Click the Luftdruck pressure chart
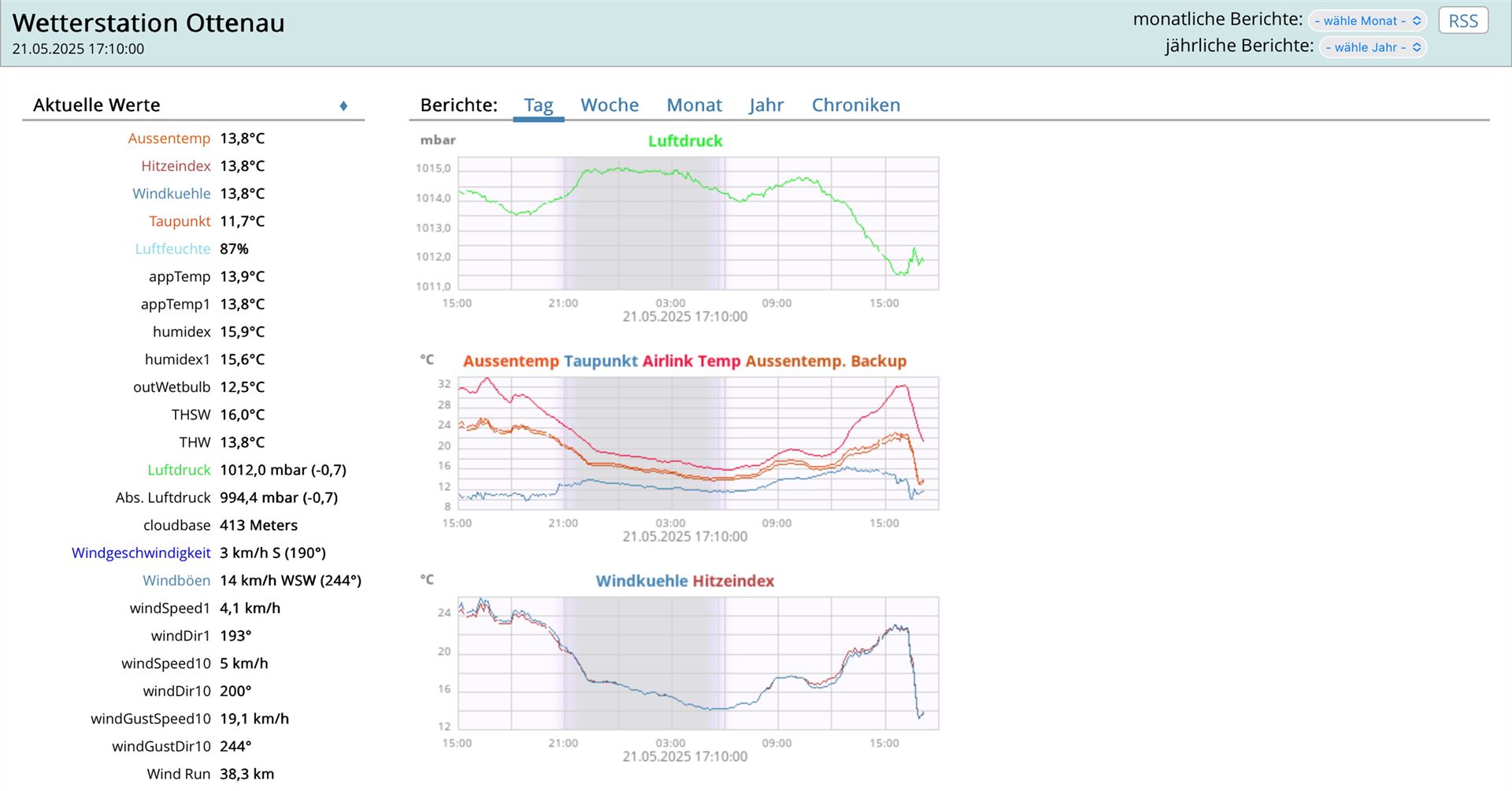This screenshot has height=791, width=1512. (x=698, y=224)
